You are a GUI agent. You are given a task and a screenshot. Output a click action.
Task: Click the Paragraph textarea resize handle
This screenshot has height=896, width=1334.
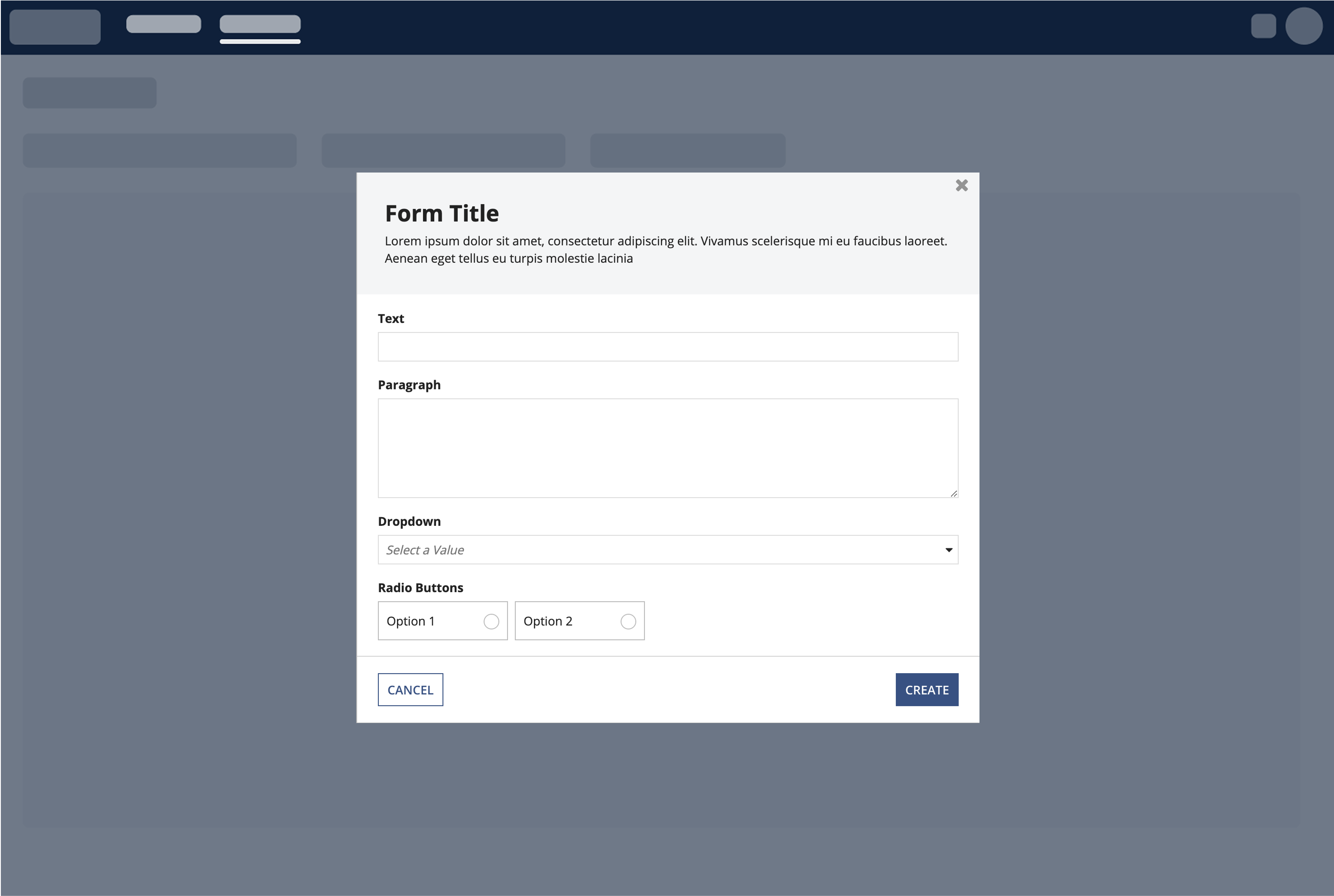pyautogui.click(x=953, y=493)
